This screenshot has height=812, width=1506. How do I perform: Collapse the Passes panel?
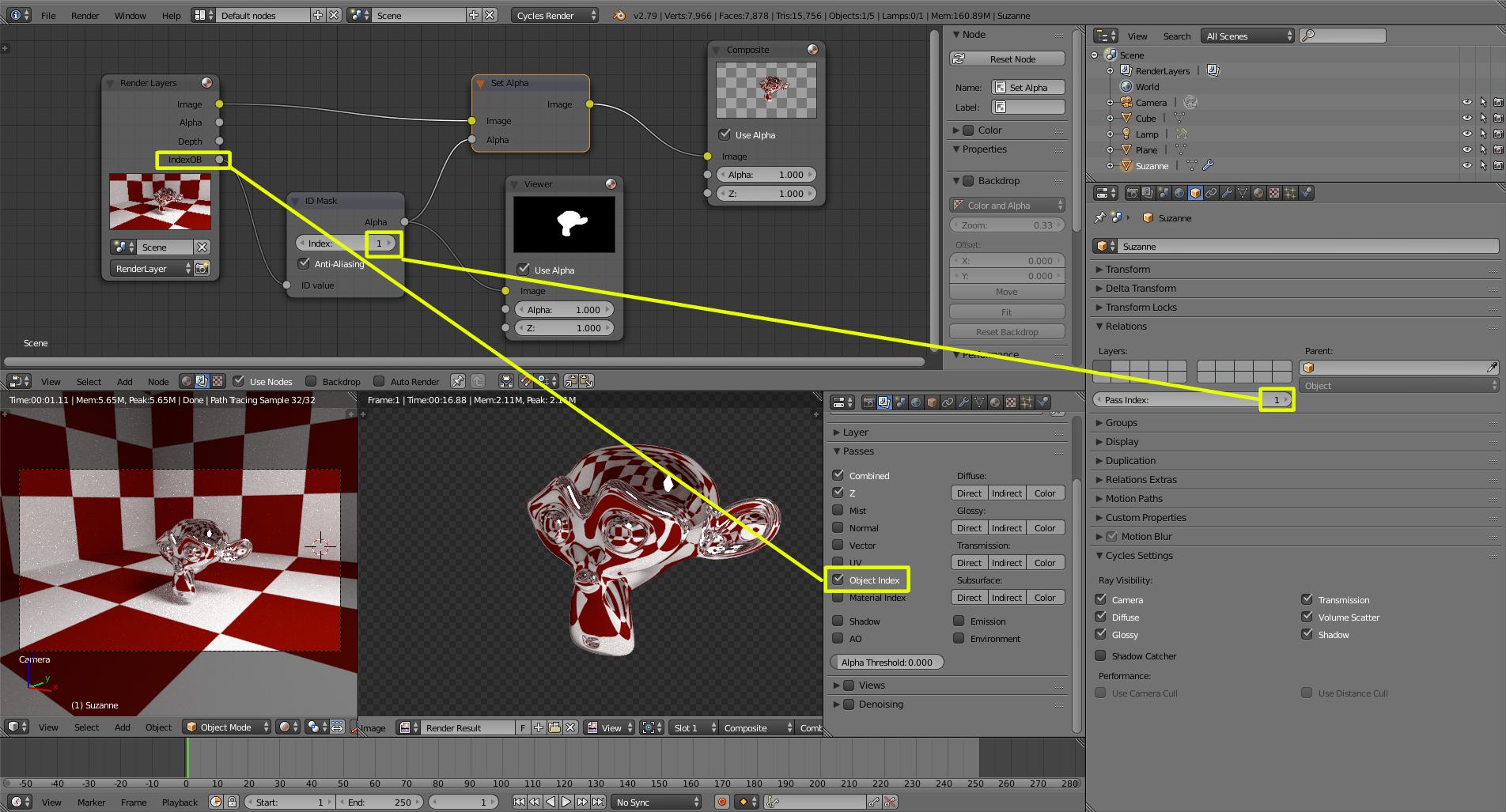click(858, 451)
